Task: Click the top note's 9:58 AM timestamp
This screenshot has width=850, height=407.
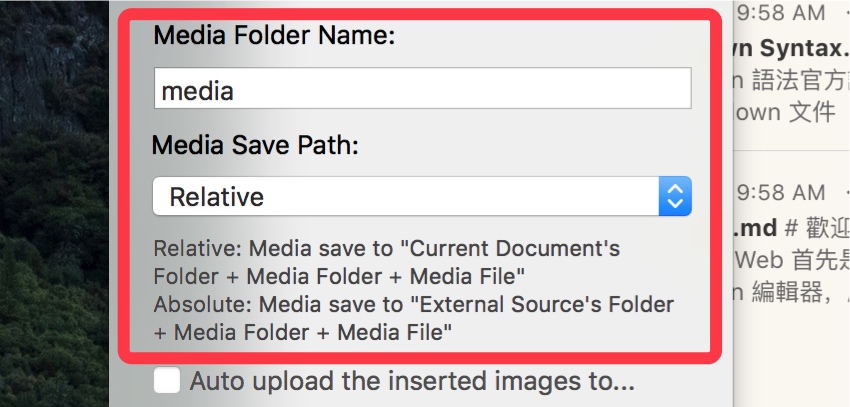Action: point(781,14)
